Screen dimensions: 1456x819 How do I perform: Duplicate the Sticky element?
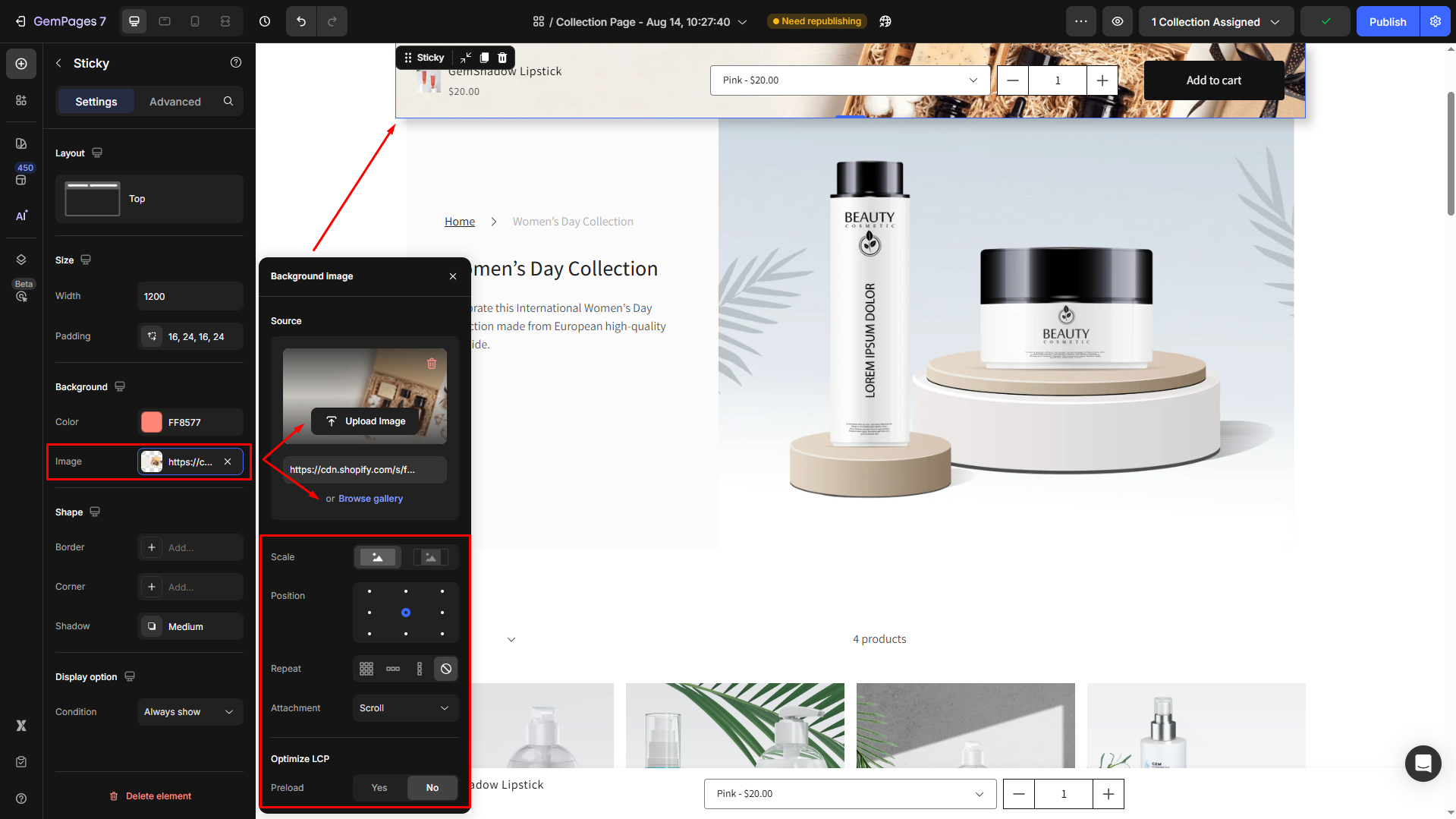coord(484,58)
